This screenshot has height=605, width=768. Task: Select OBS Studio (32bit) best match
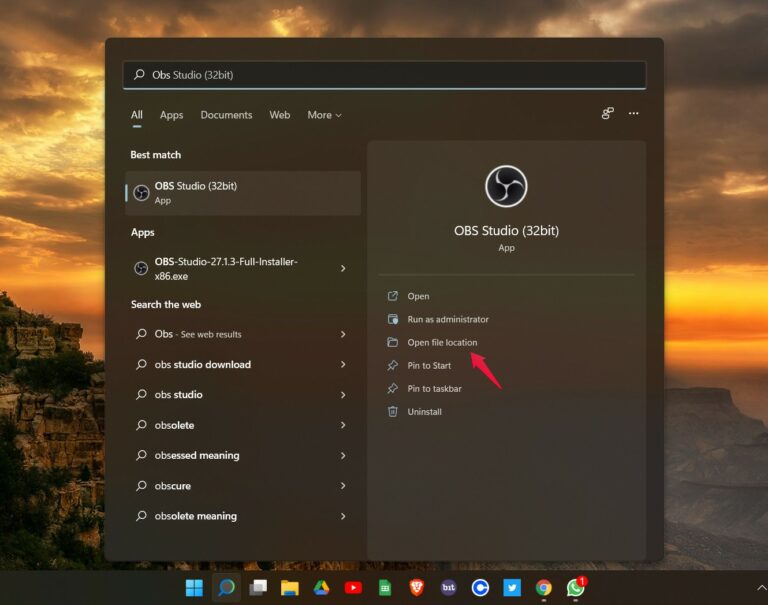pyautogui.click(x=243, y=193)
